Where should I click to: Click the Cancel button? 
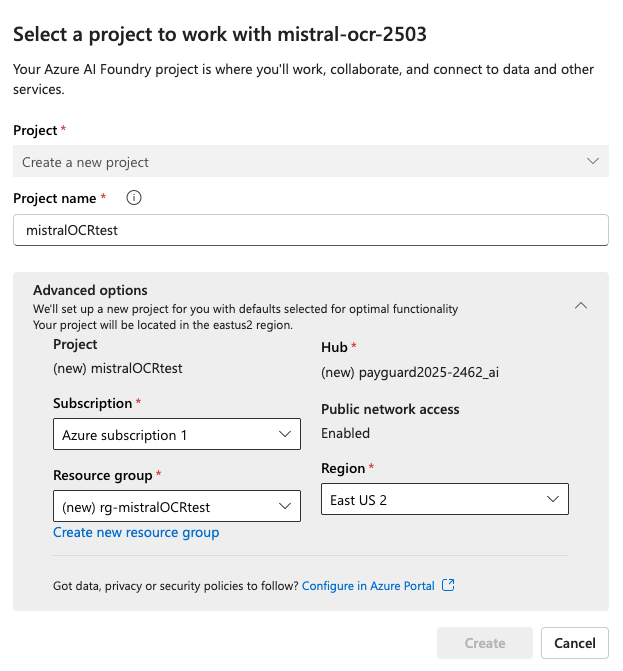click(575, 643)
